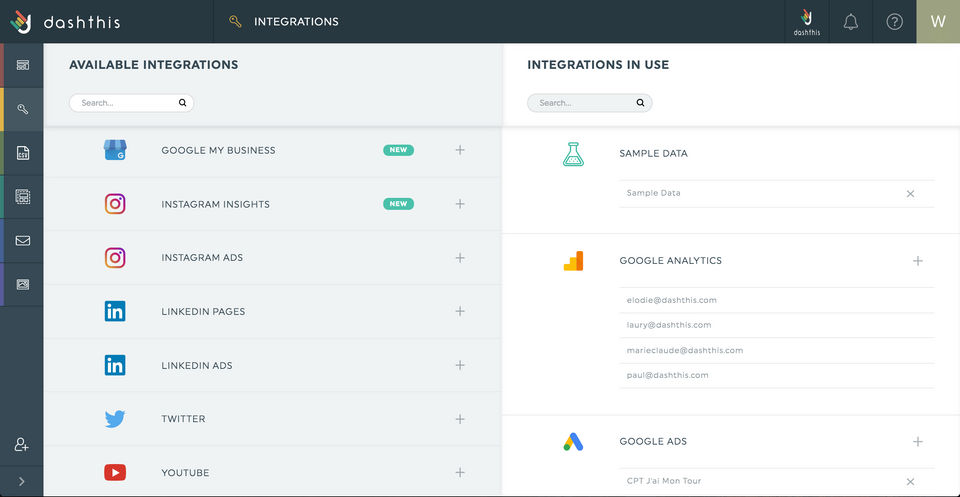Click the SAMPLE DATA heading
Viewport: 960px width, 497px height.
pos(653,154)
